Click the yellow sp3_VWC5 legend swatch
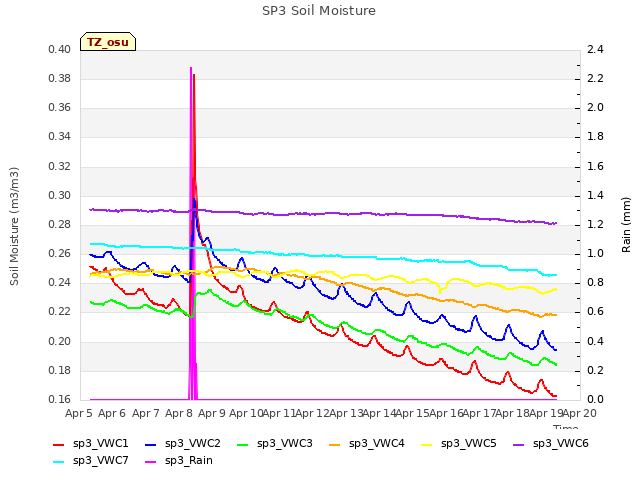Screen dimensions: 640x480 coord(427,444)
